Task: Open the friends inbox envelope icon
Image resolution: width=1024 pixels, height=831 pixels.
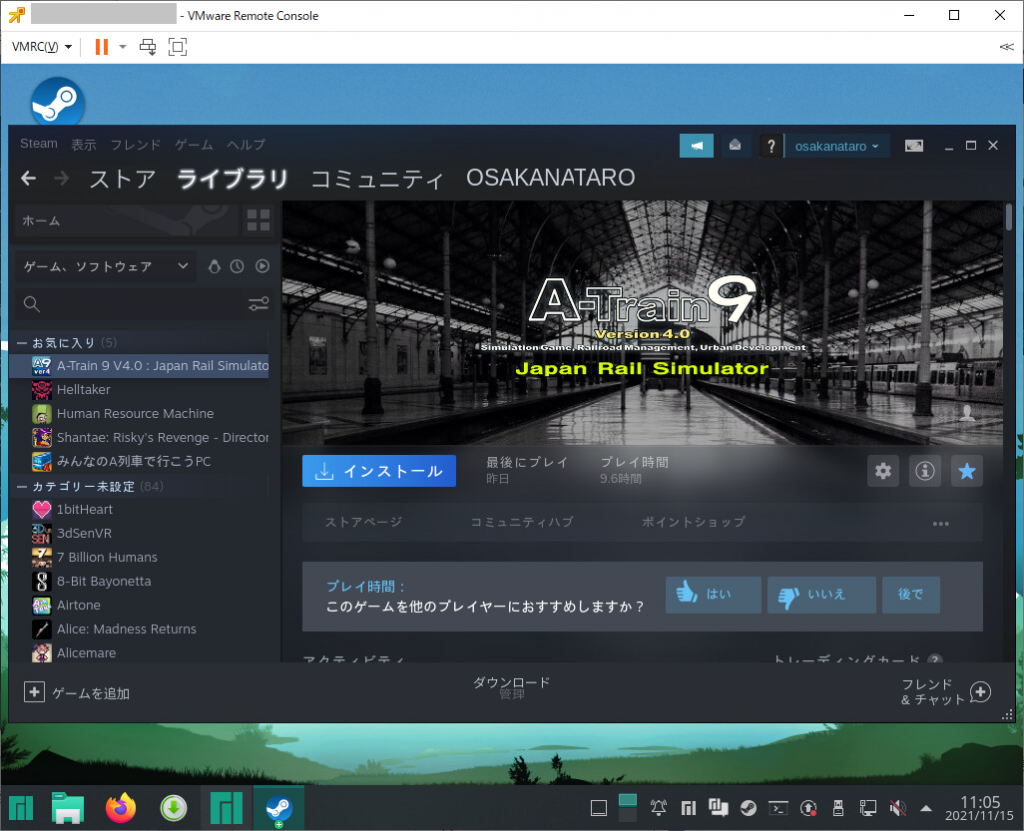Action: 735,146
